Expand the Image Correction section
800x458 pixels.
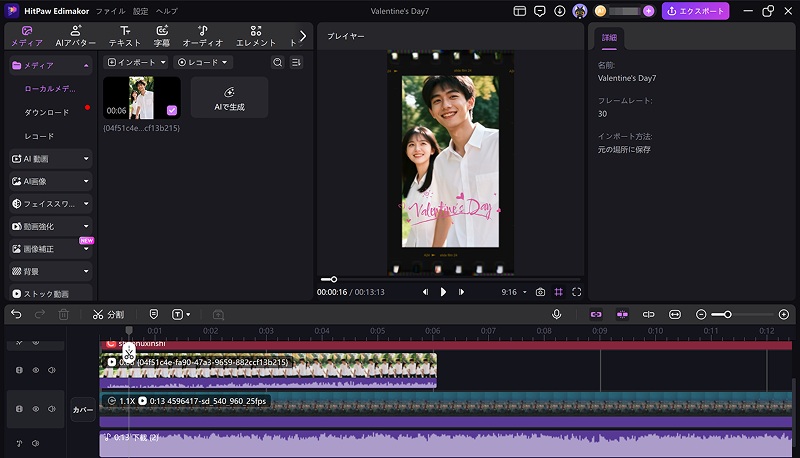coord(51,249)
